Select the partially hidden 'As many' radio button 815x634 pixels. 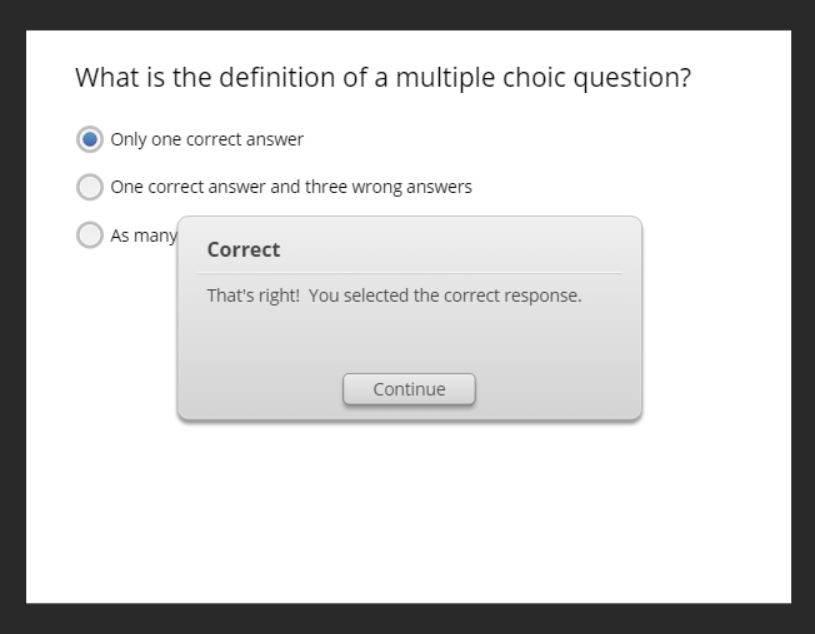click(x=90, y=236)
